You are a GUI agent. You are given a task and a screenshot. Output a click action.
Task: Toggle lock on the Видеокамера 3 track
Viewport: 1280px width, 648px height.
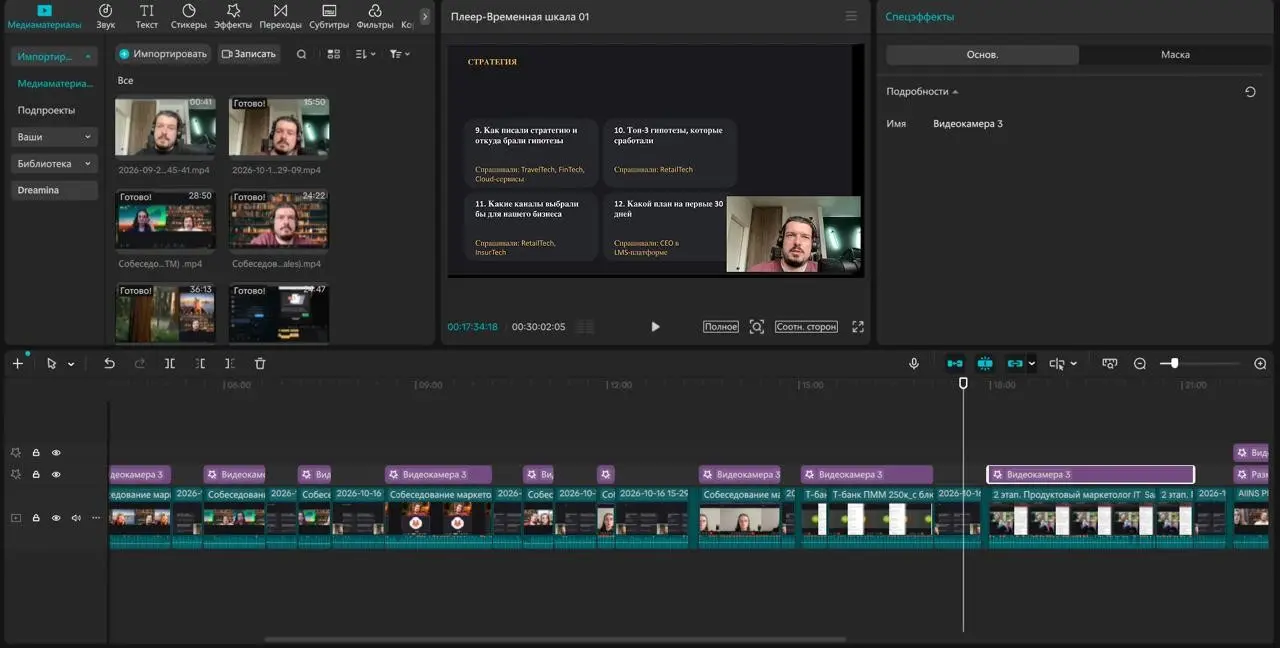click(x=36, y=475)
